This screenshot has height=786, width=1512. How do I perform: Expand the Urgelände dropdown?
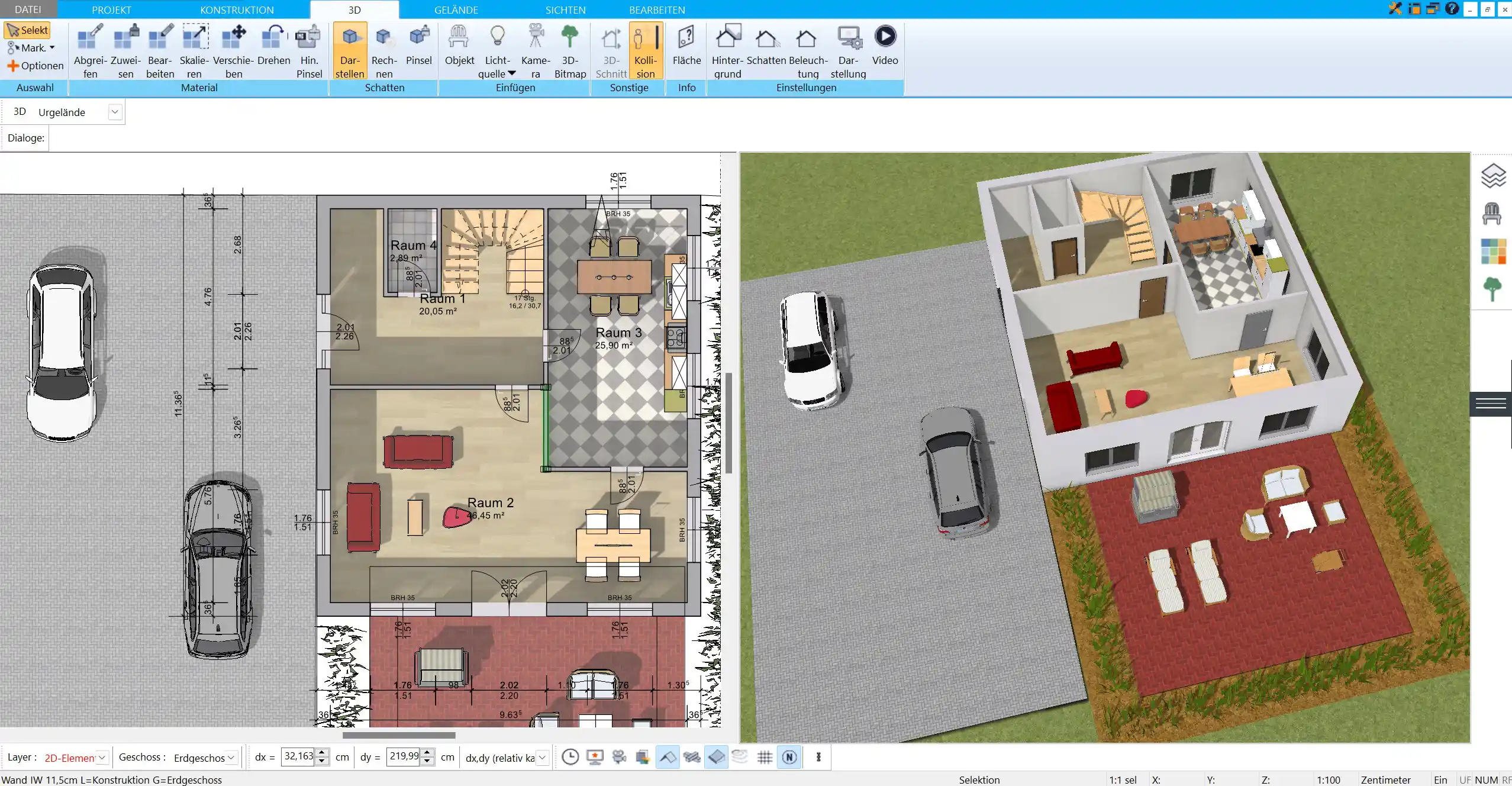[115, 112]
